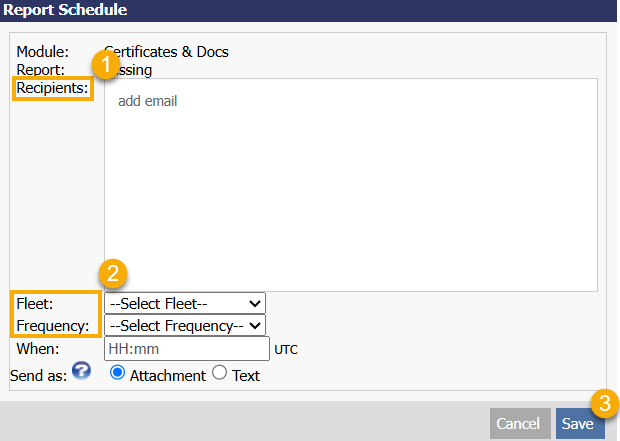Screen dimensions: 620x441
Task: Click the orange number 1 badge
Action: tap(106, 63)
